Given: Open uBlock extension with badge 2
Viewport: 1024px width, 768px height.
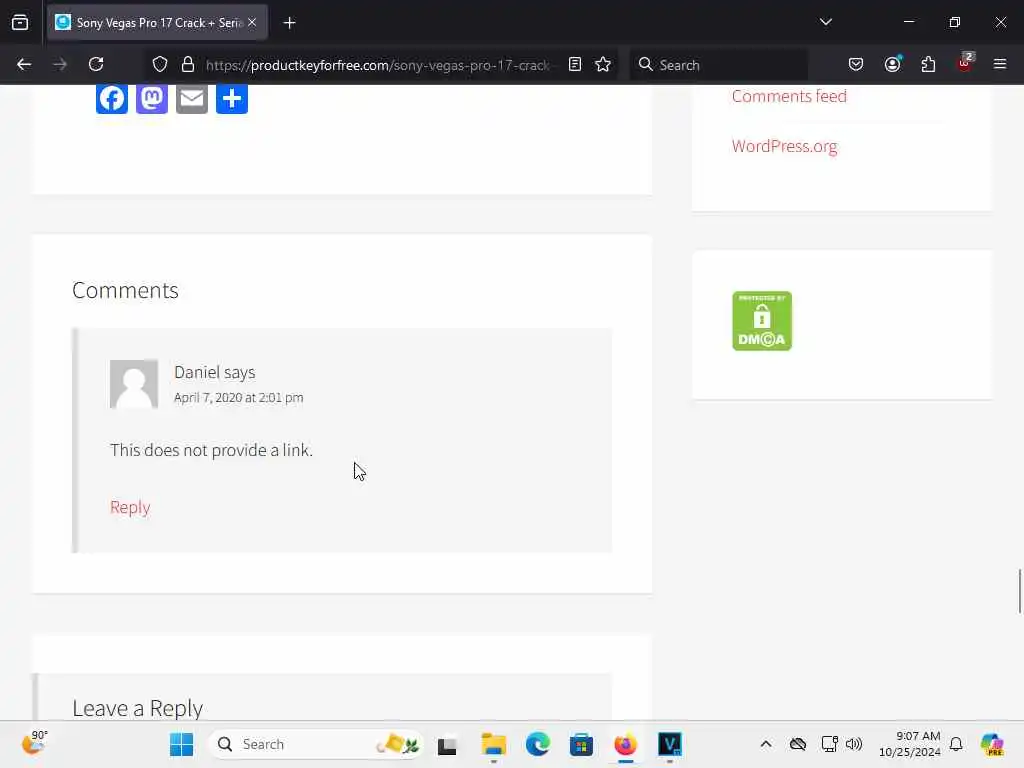Looking at the screenshot, I should pos(965,63).
